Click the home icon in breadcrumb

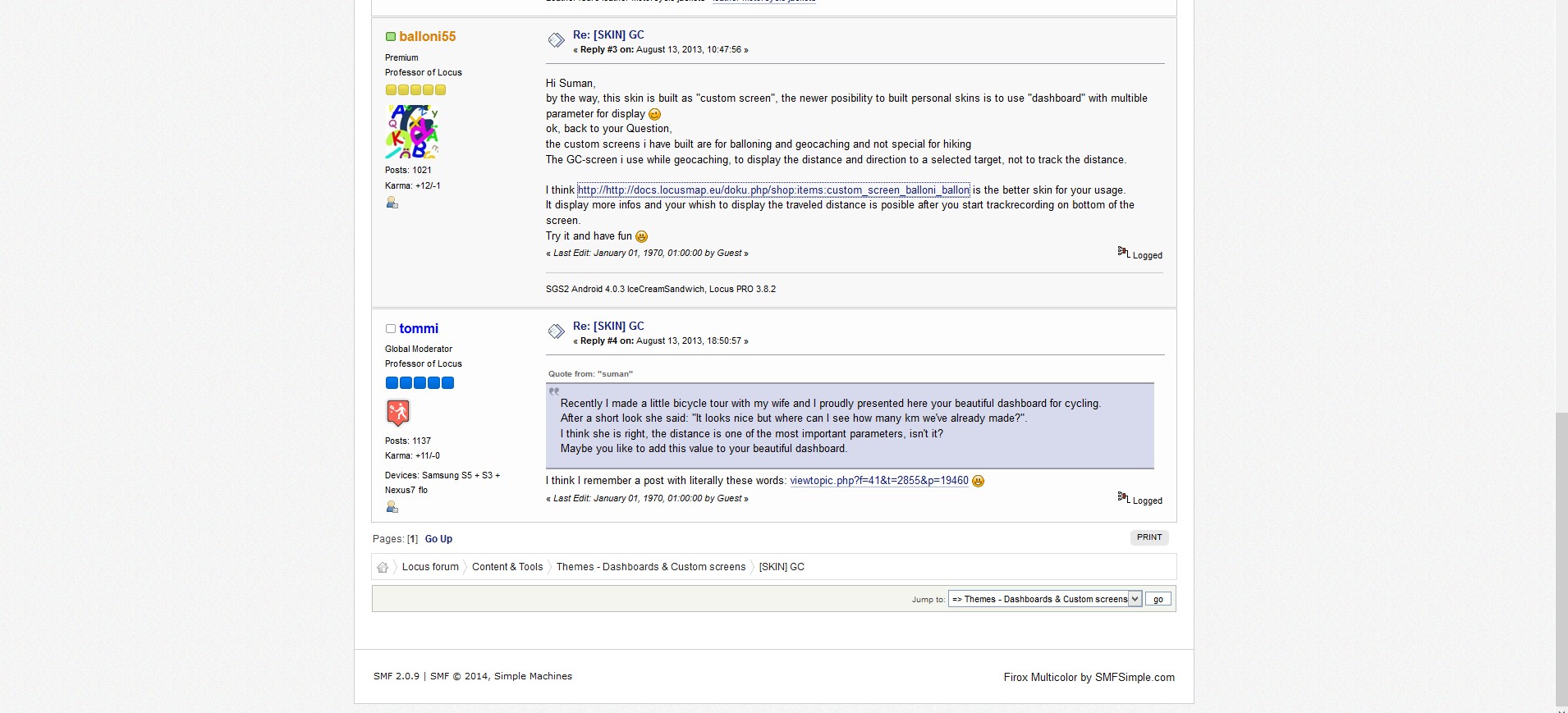383,567
